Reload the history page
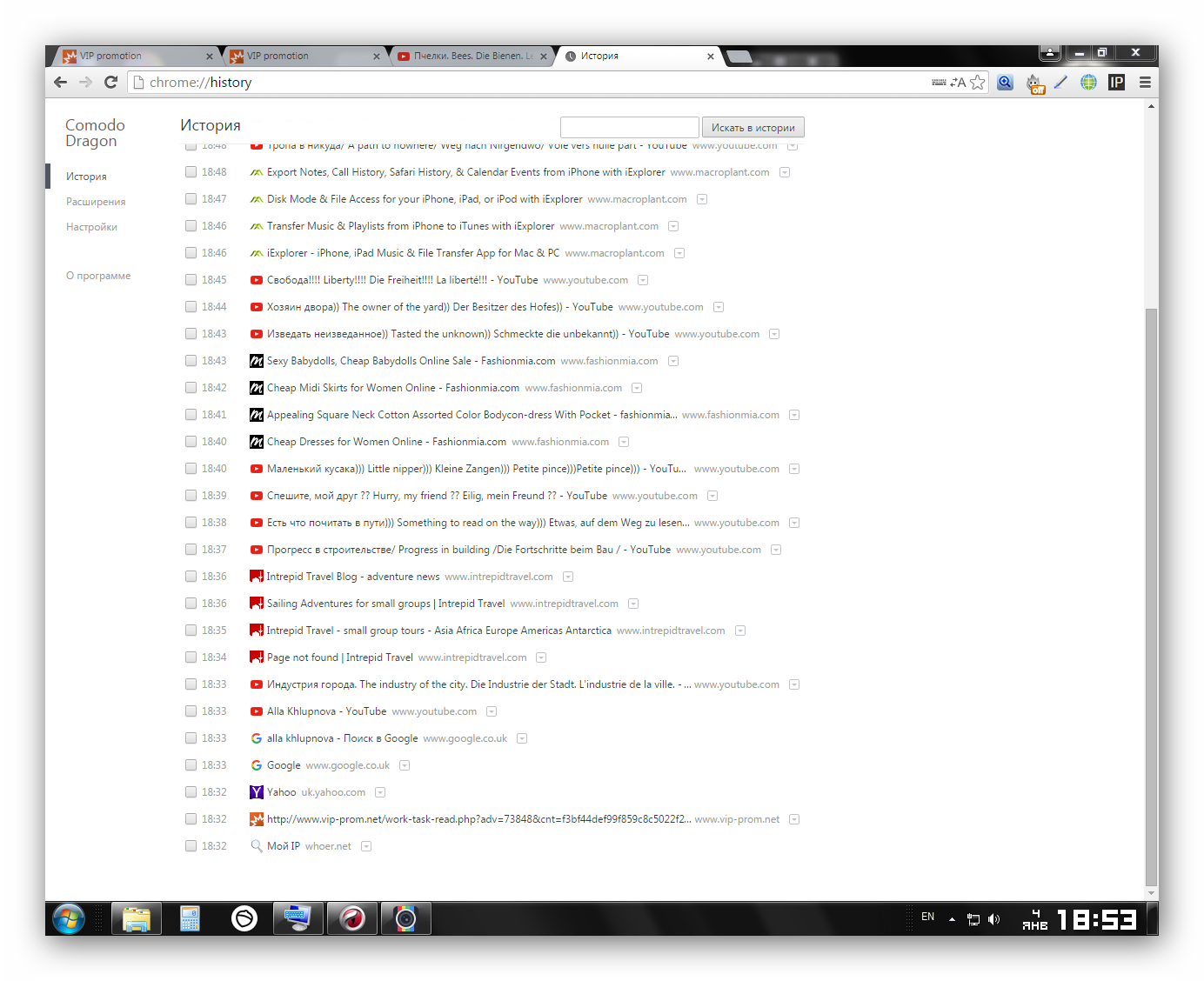The height and width of the screenshot is (981, 1204). click(x=110, y=82)
